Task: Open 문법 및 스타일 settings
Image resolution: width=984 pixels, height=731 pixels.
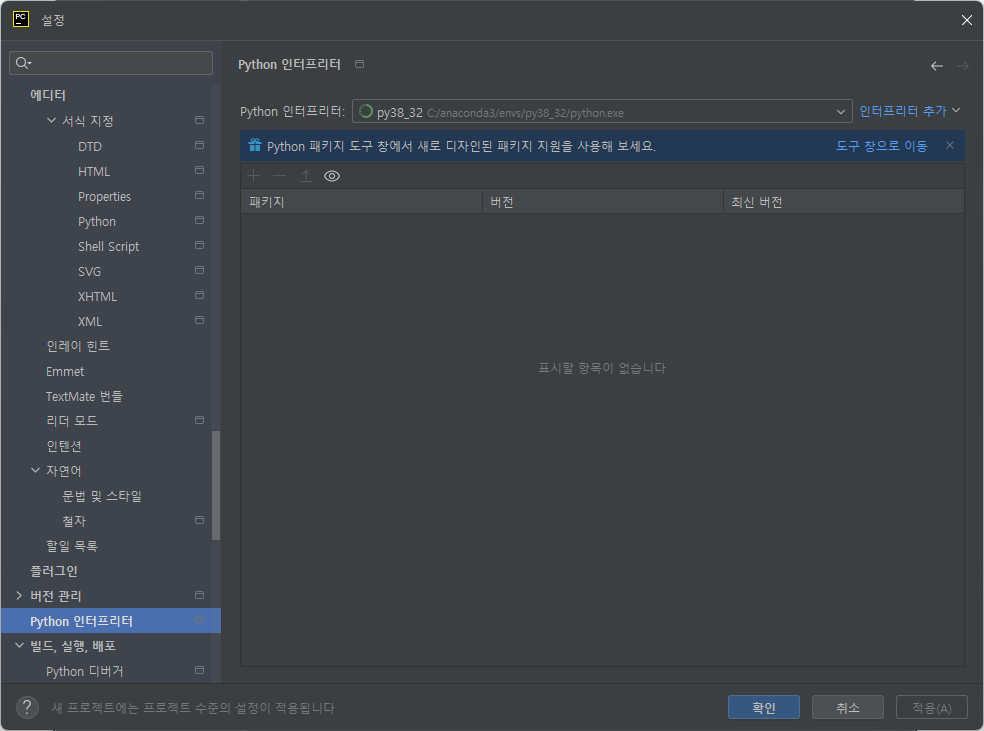Action: click(102, 496)
